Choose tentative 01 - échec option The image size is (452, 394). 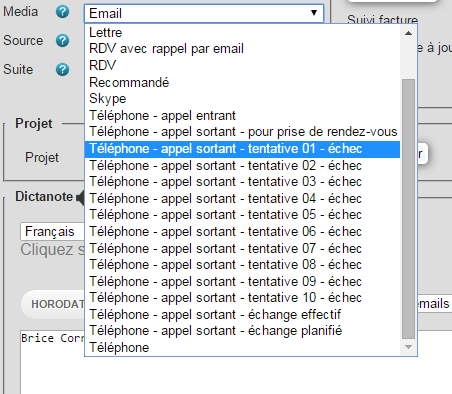(242, 149)
